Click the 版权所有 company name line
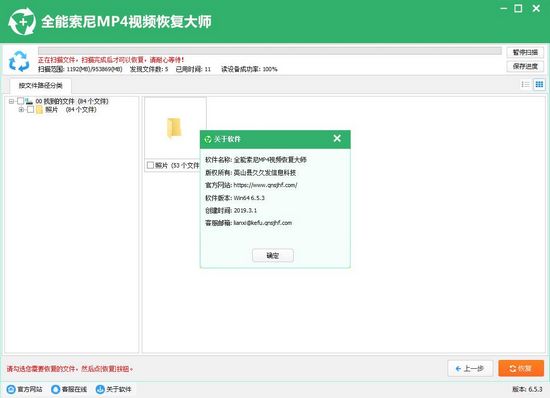 (250, 173)
